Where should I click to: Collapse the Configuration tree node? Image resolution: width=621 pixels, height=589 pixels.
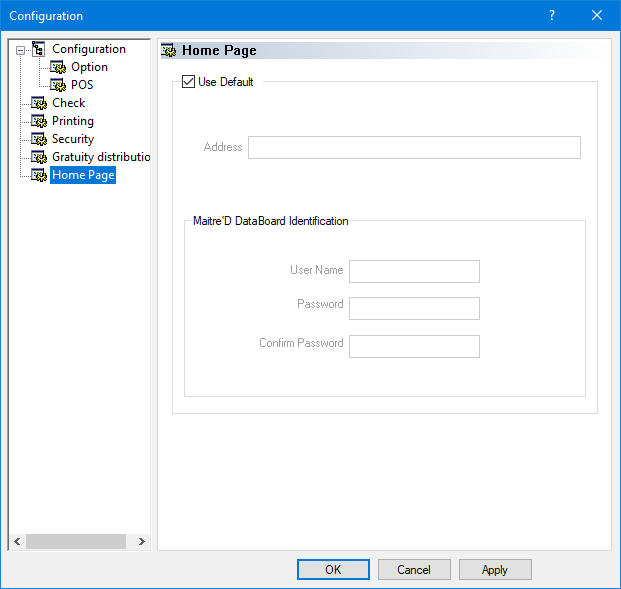coord(19,49)
